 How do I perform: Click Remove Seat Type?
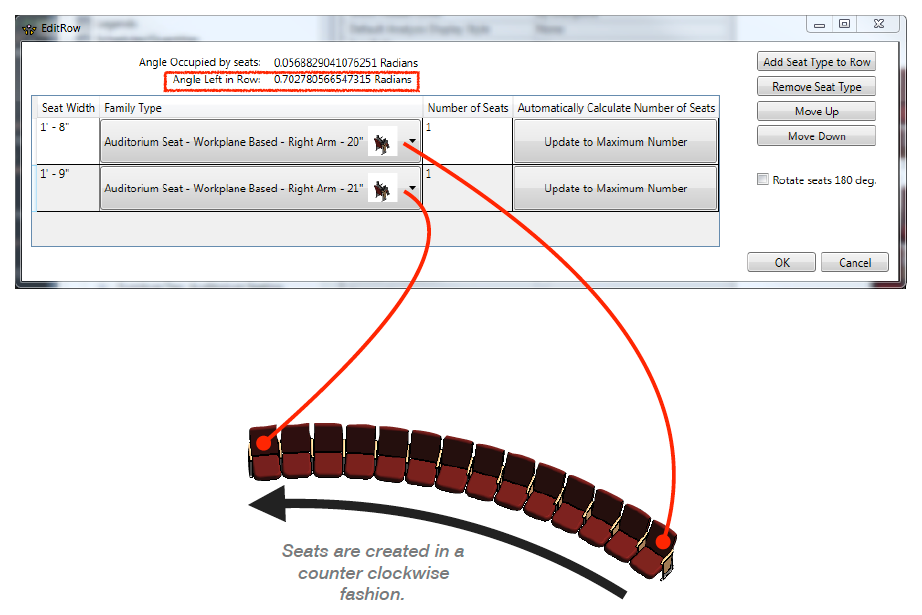click(815, 86)
